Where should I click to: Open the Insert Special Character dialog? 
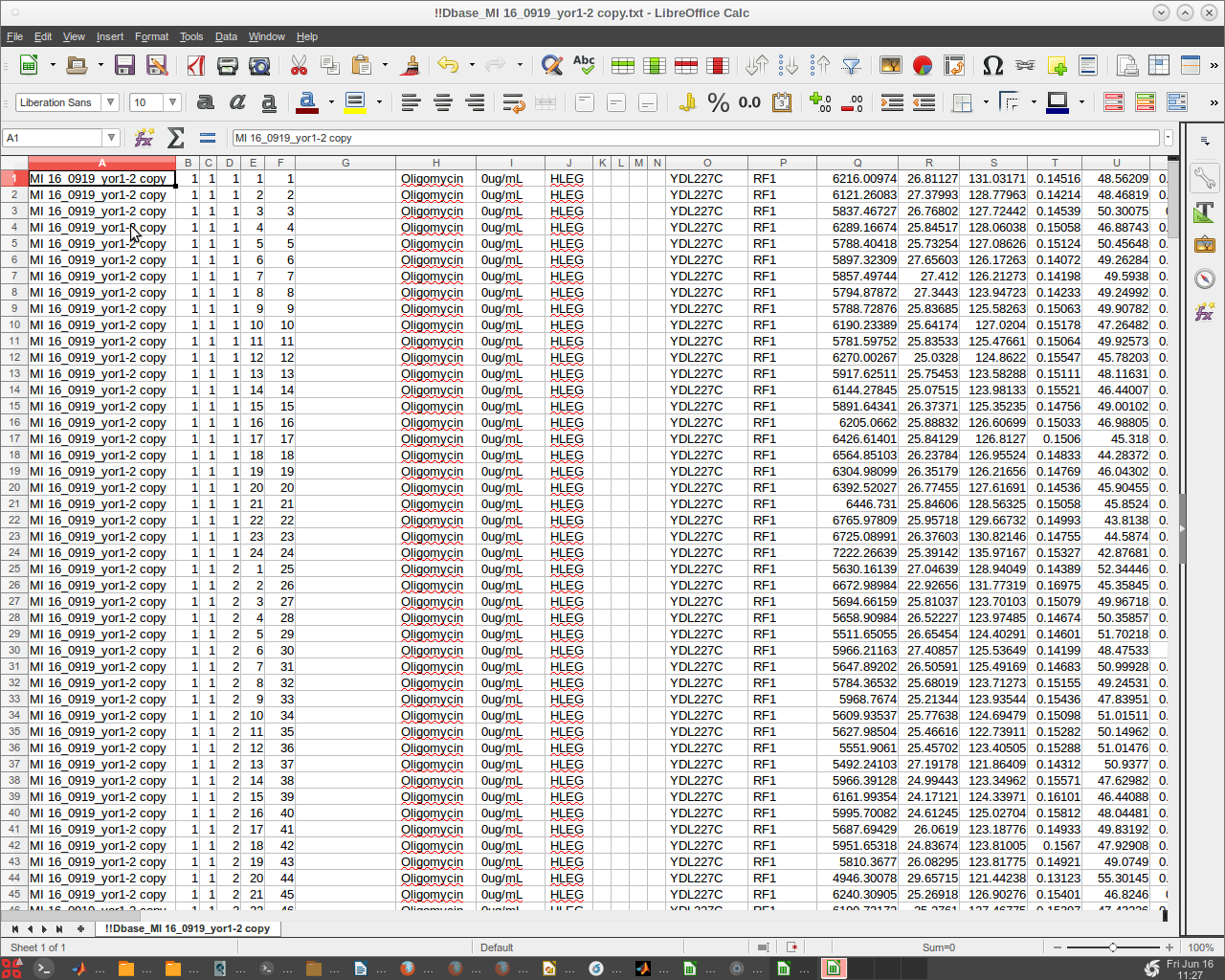(x=992, y=65)
